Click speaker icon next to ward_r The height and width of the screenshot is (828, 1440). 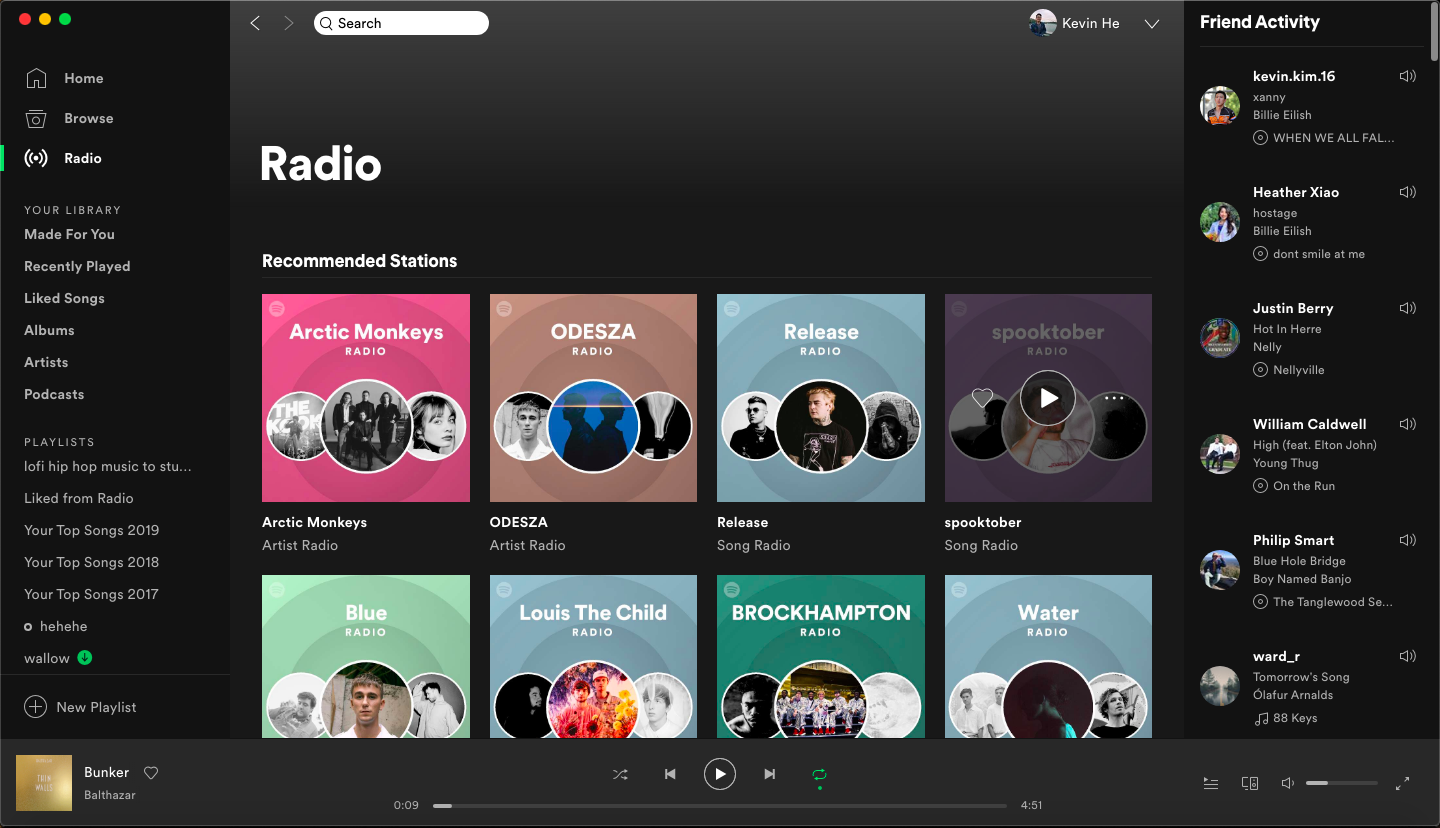tap(1408, 656)
